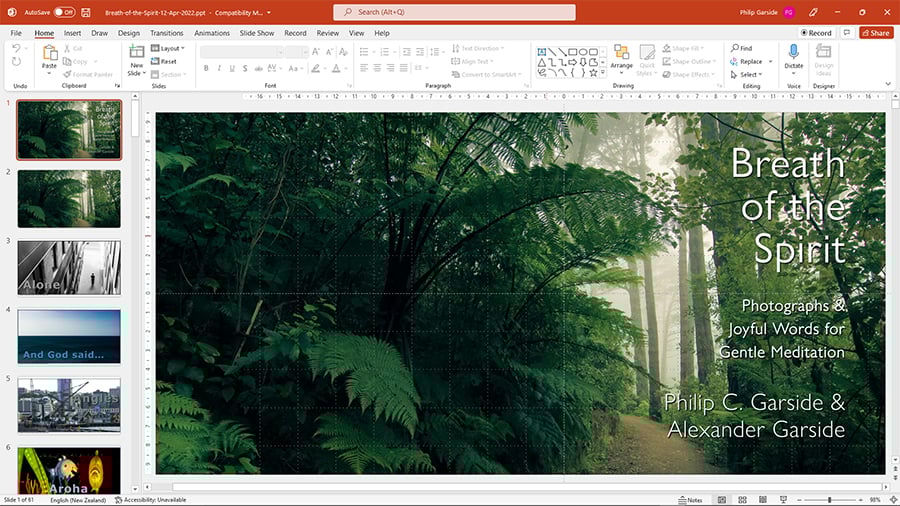Click the Save disk icon
The height and width of the screenshot is (506, 900).
[86, 12]
